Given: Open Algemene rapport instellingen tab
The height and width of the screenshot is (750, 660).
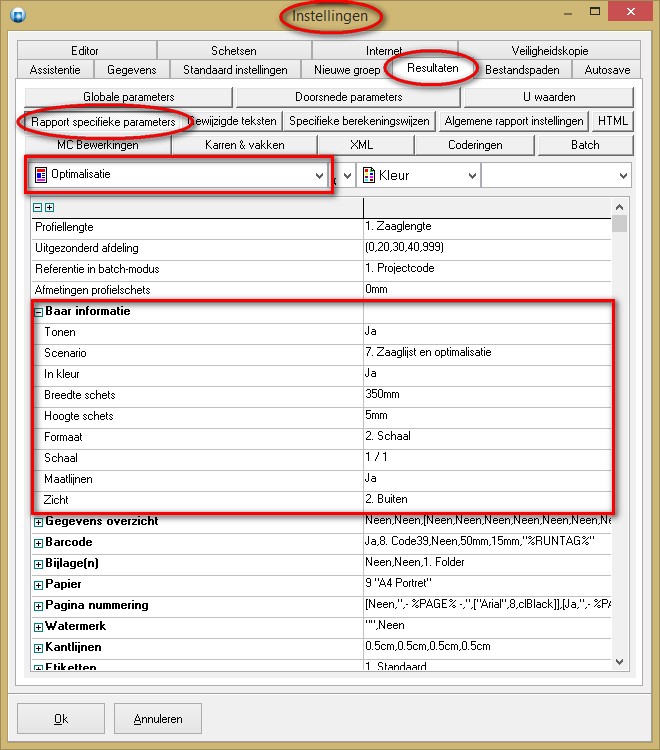Looking at the screenshot, I should point(514,121).
